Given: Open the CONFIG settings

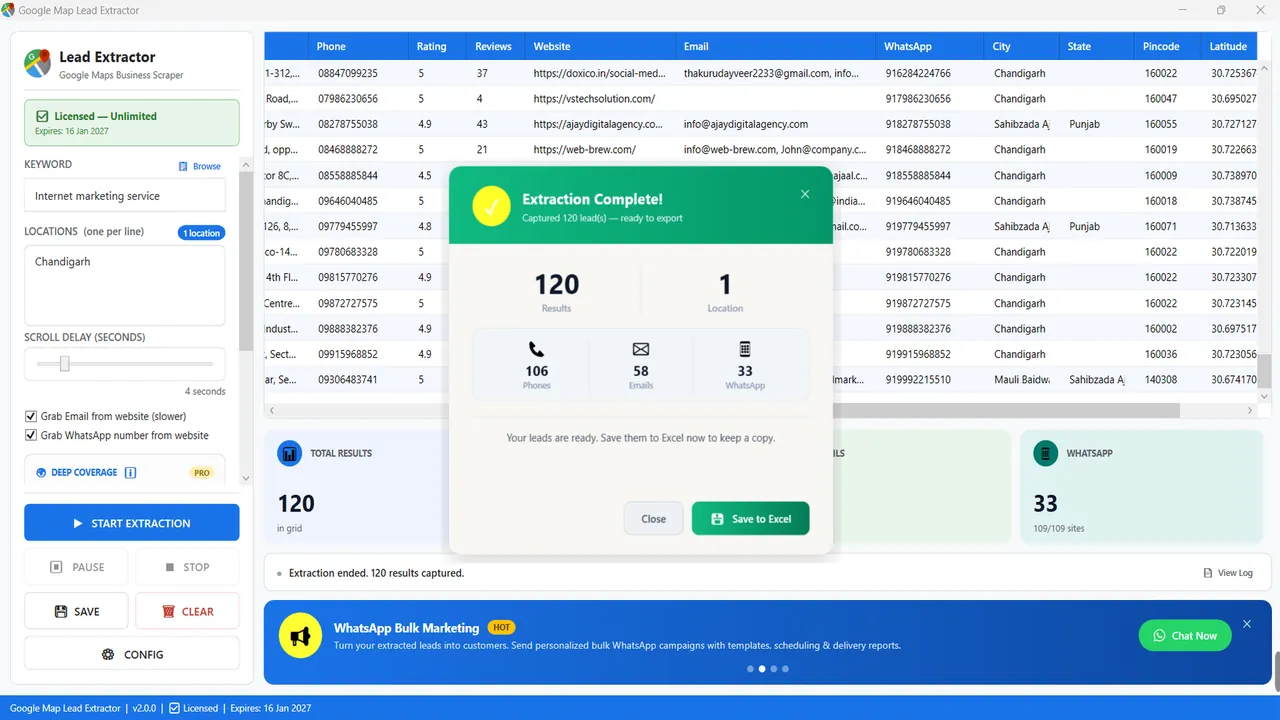Looking at the screenshot, I should pos(132,654).
